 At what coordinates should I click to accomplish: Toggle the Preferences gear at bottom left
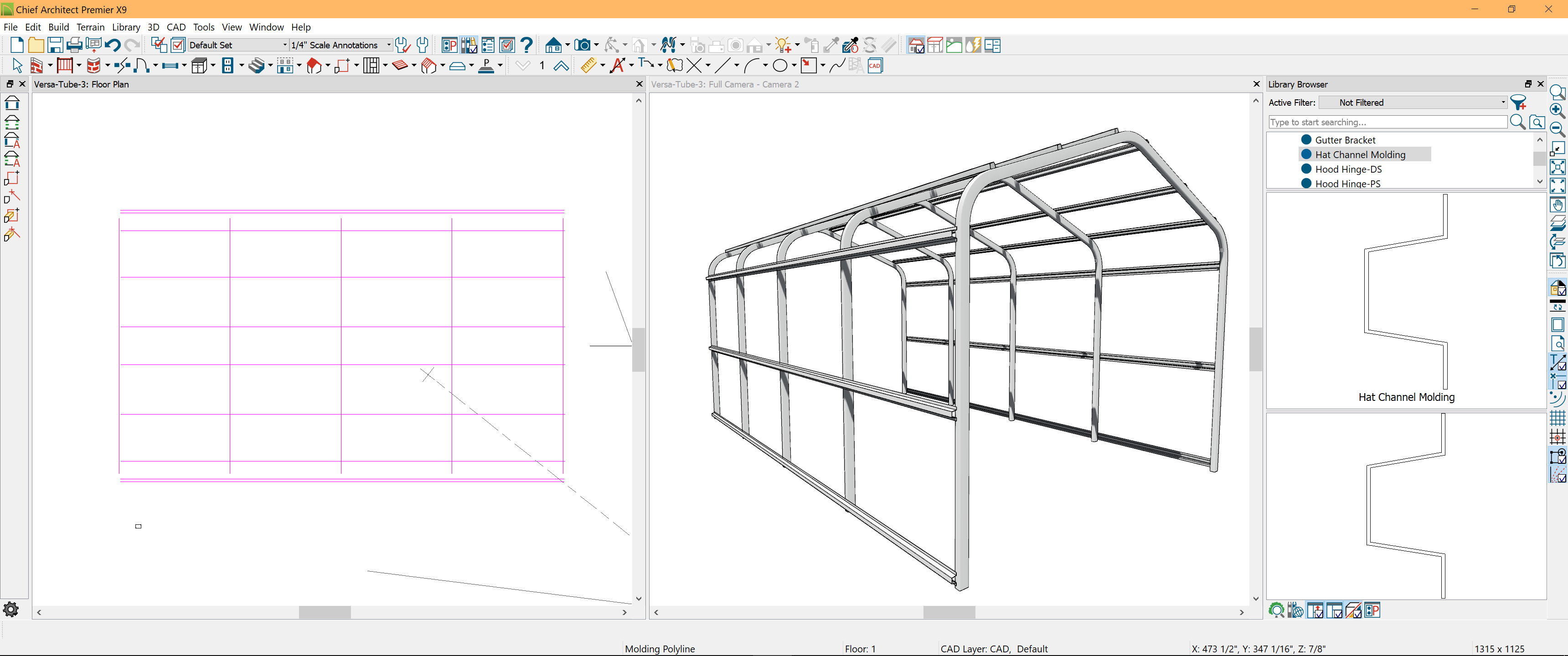(x=11, y=609)
